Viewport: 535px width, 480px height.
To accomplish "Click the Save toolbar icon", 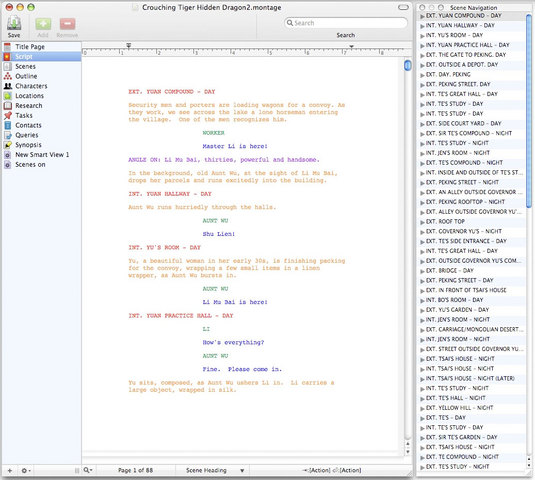I will click(x=14, y=23).
